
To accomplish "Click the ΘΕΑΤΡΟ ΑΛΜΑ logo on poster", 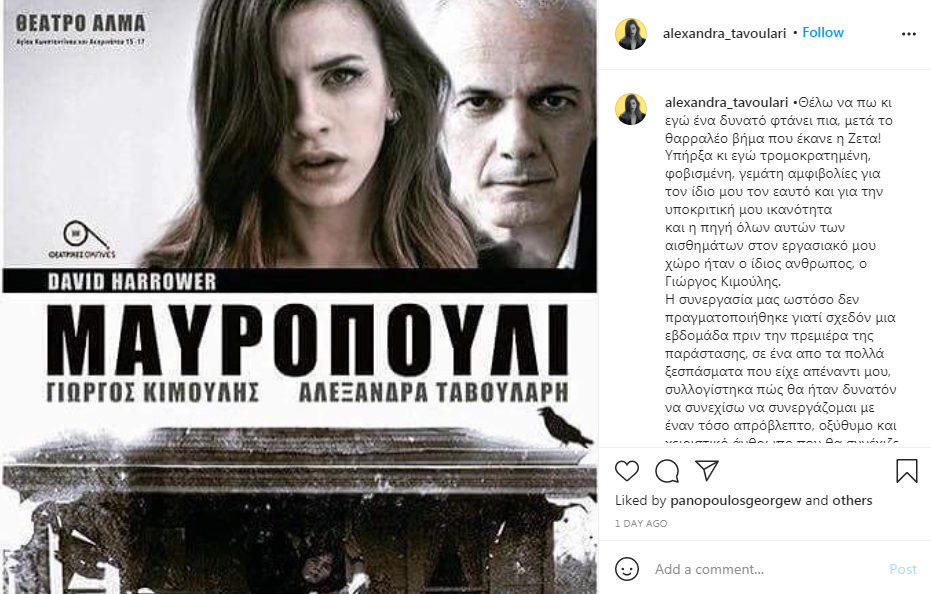I will (80, 28).
